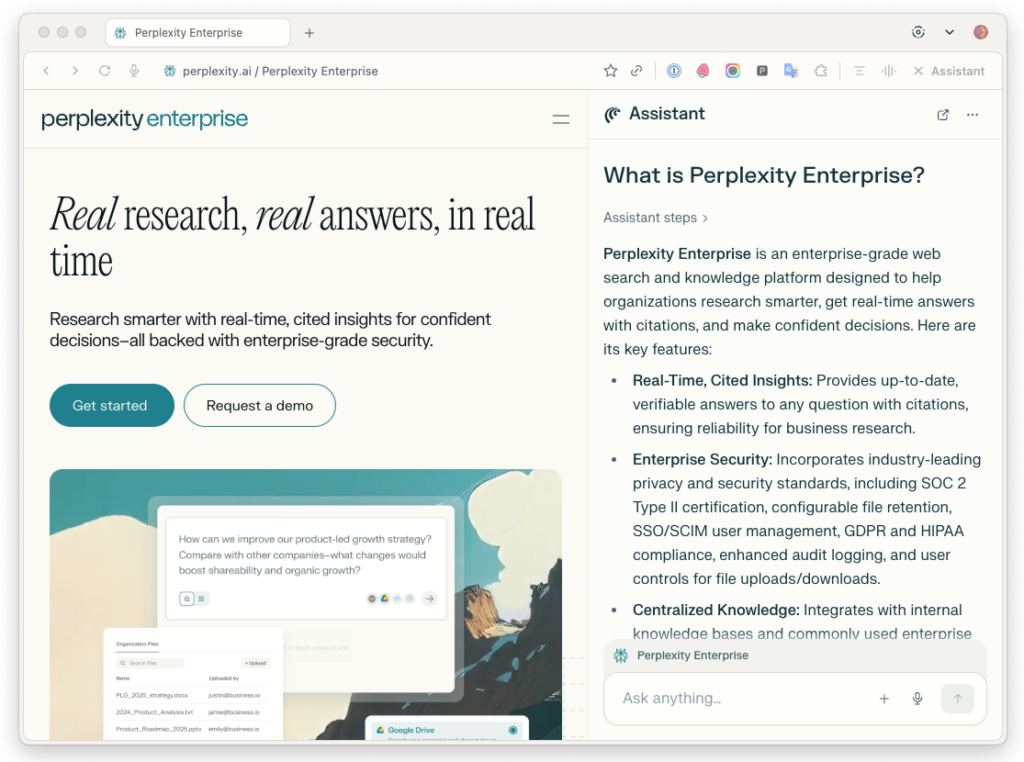The width and height of the screenshot is (1024, 762).
Task: Expand the Assistant steps section
Action: [x=655, y=218]
